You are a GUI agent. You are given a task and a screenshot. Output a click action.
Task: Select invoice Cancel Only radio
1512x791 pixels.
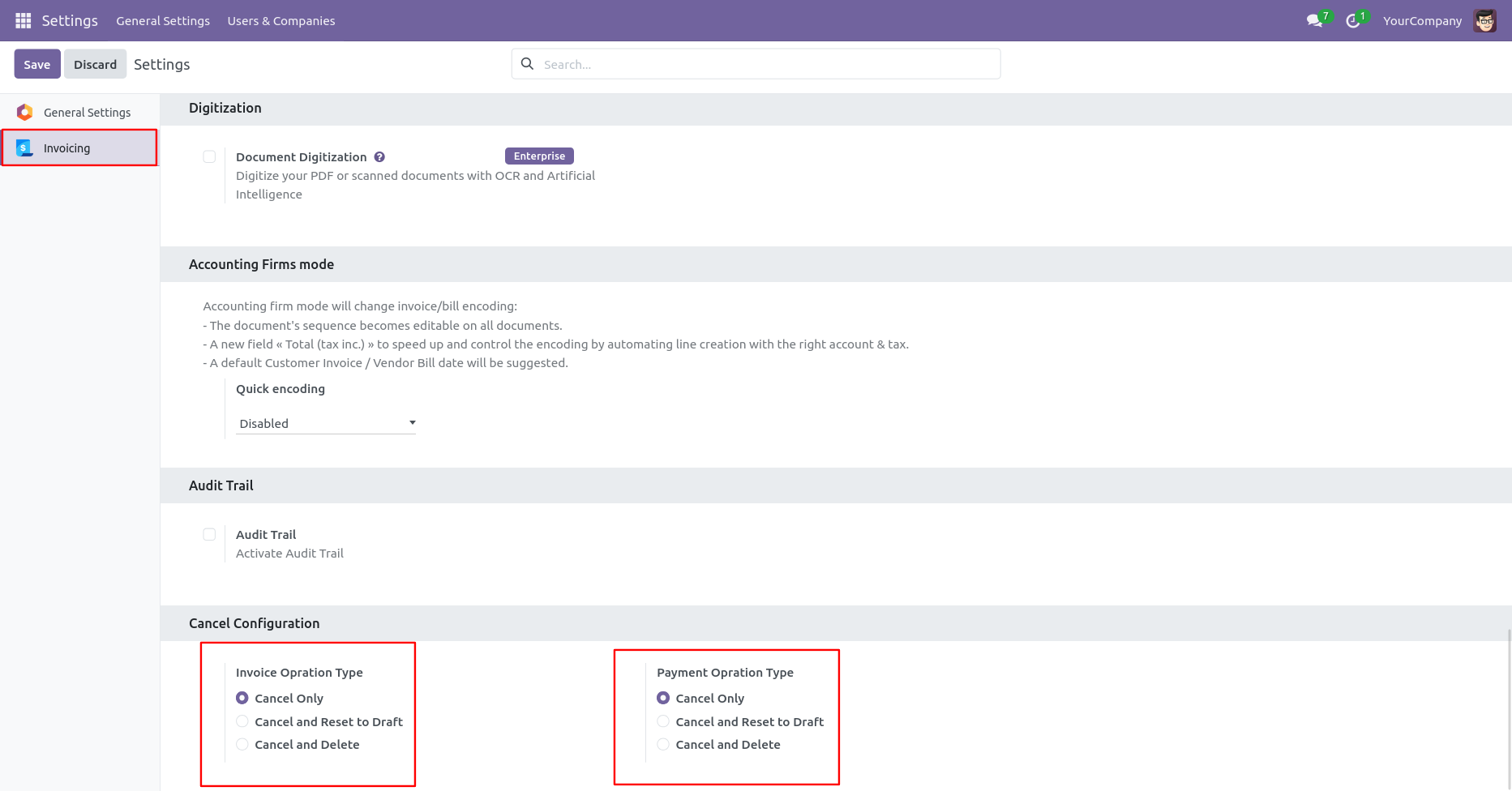point(242,698)
